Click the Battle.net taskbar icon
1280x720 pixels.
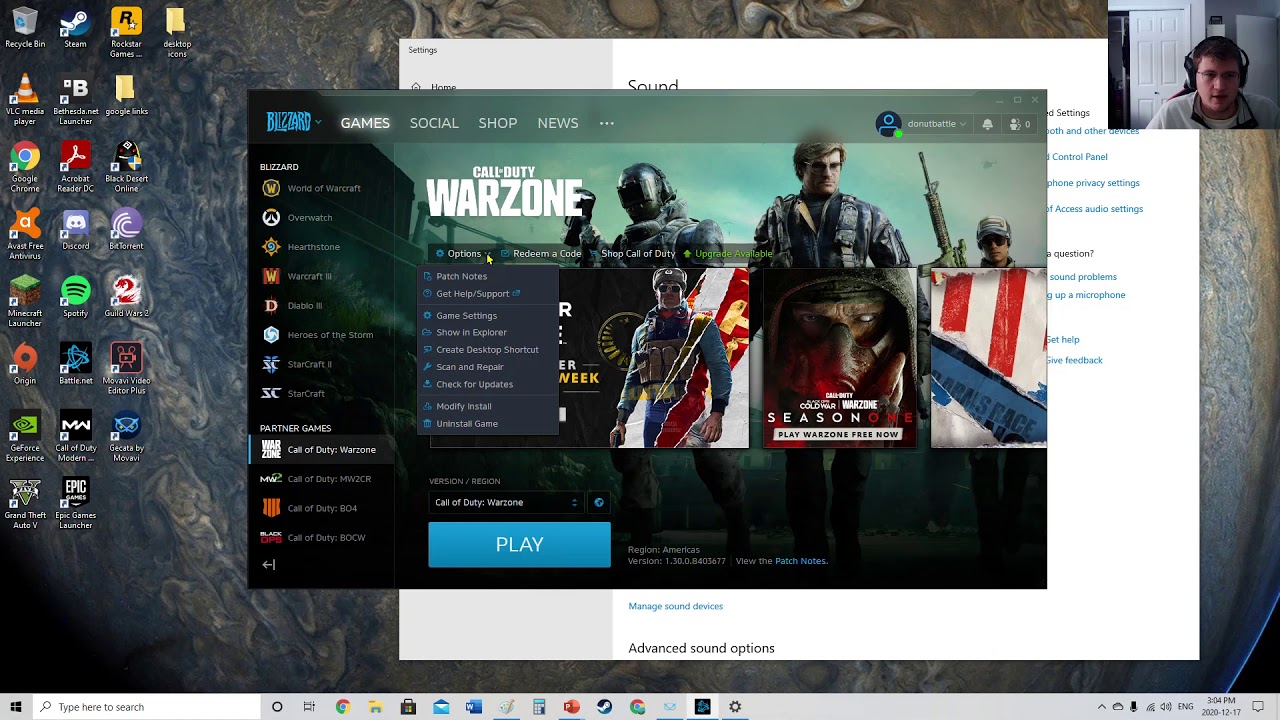click(x=702, y=707)
